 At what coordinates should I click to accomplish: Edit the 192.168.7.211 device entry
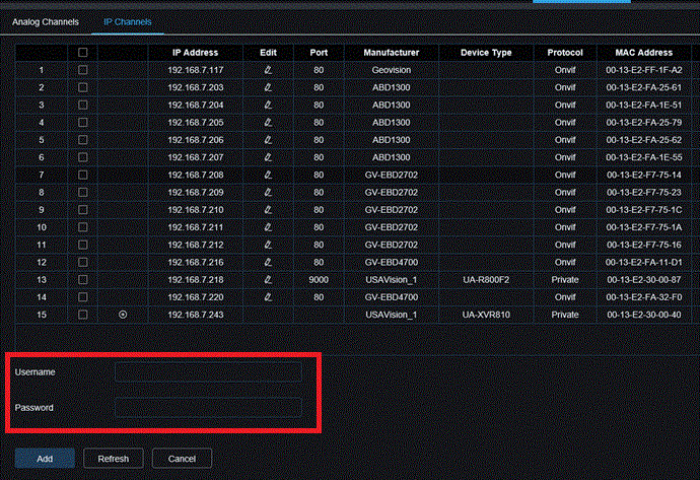point(268,227)
